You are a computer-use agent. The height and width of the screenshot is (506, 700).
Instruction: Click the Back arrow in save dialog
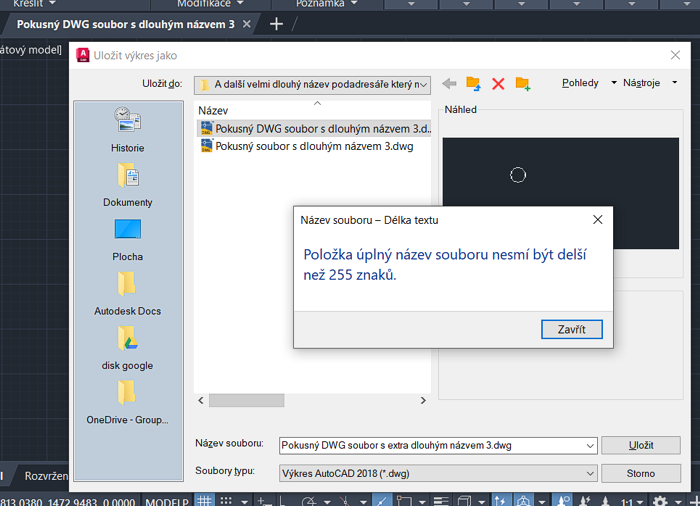point(449,84)
